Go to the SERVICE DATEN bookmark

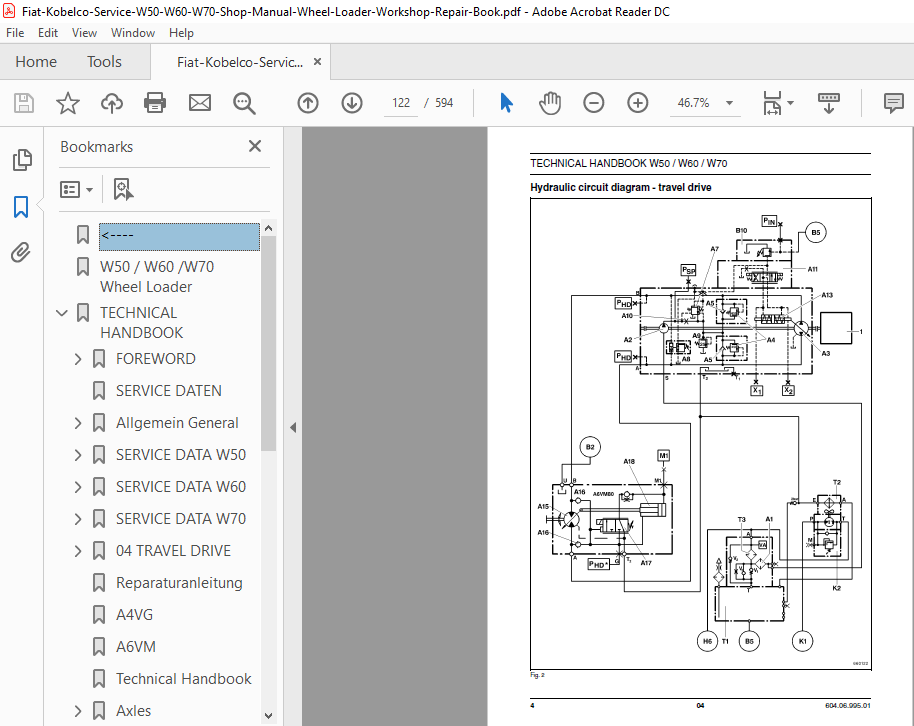point(168,391)
